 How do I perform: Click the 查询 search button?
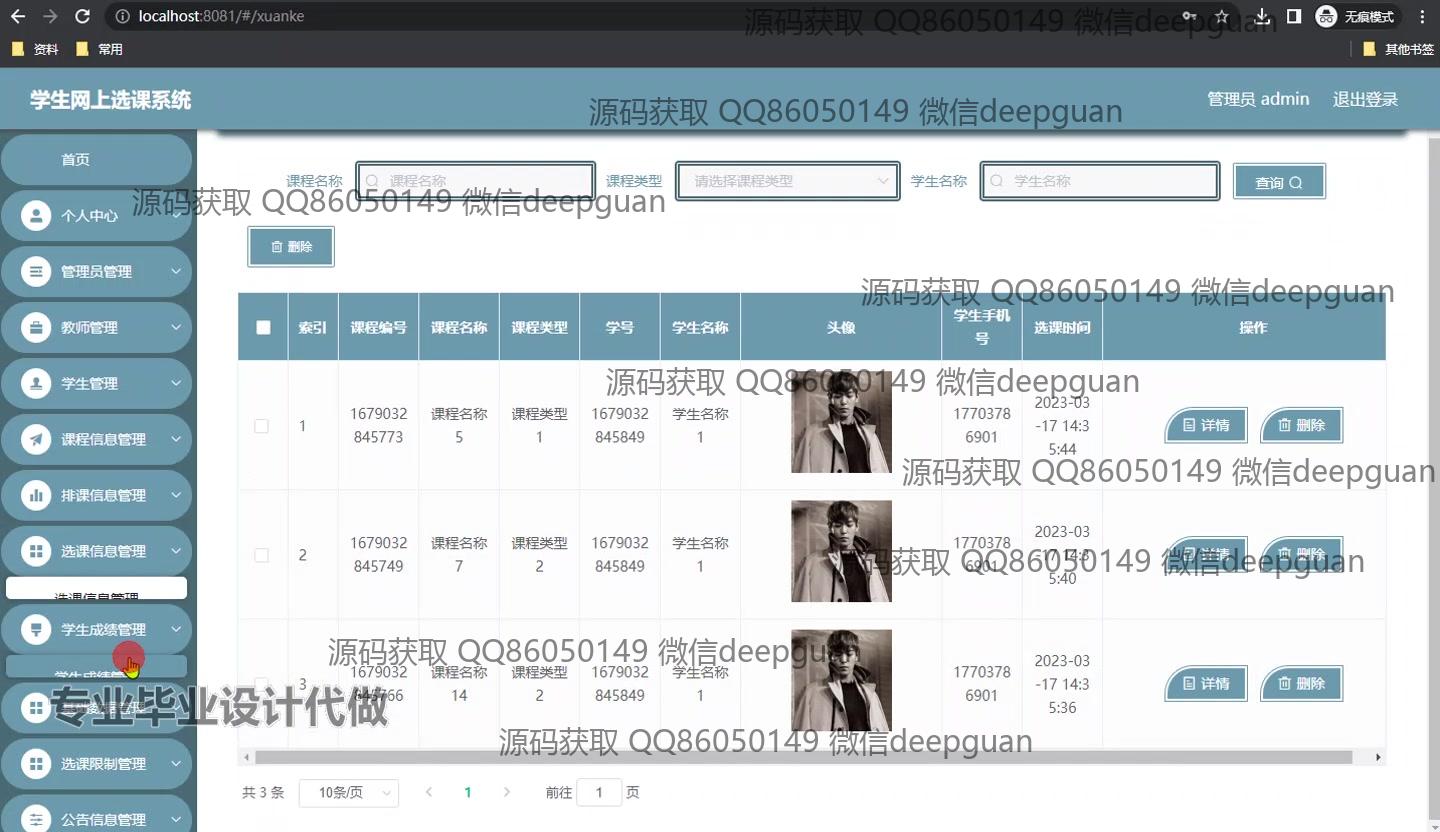coord(1279,182)
